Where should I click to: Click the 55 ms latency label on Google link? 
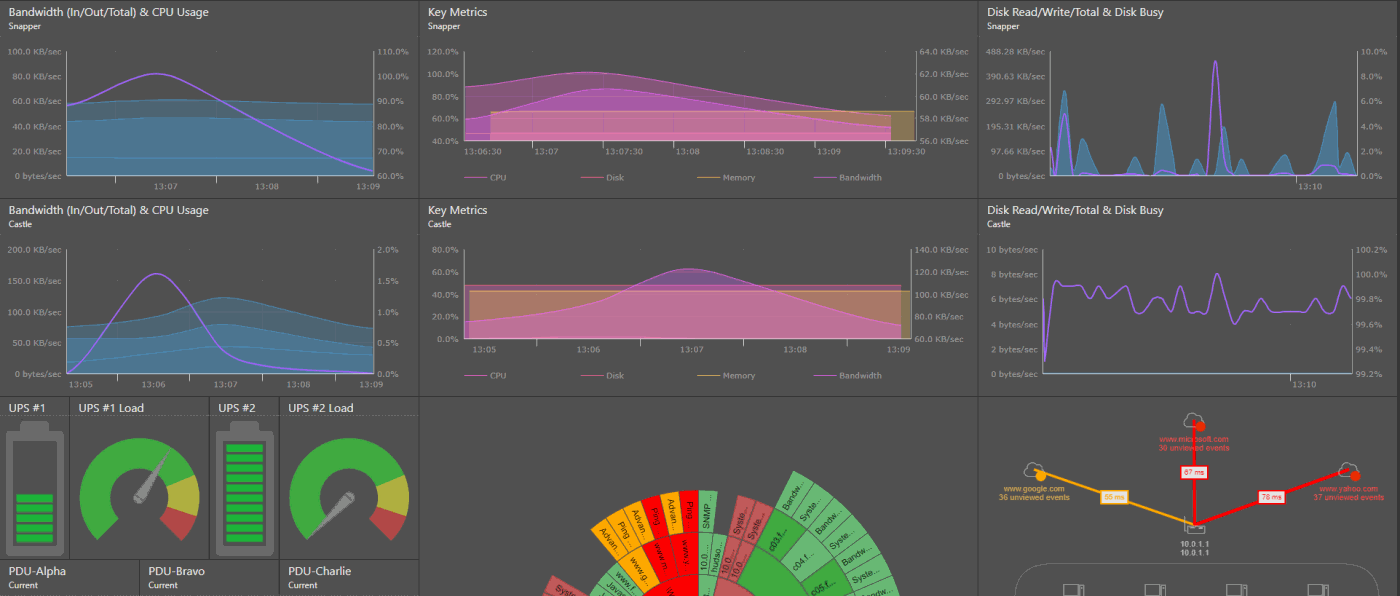(1113, 496)
